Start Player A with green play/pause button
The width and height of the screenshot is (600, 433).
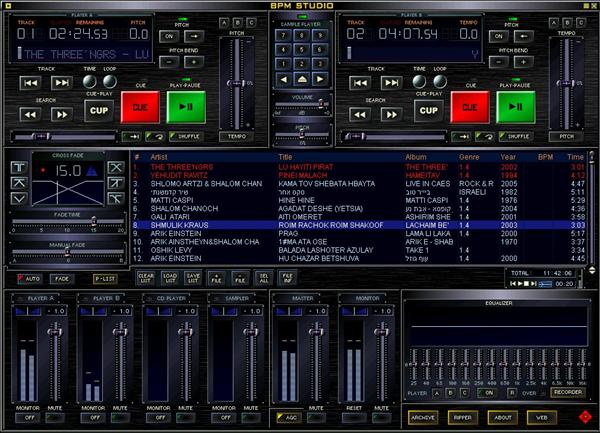point(186,107)
